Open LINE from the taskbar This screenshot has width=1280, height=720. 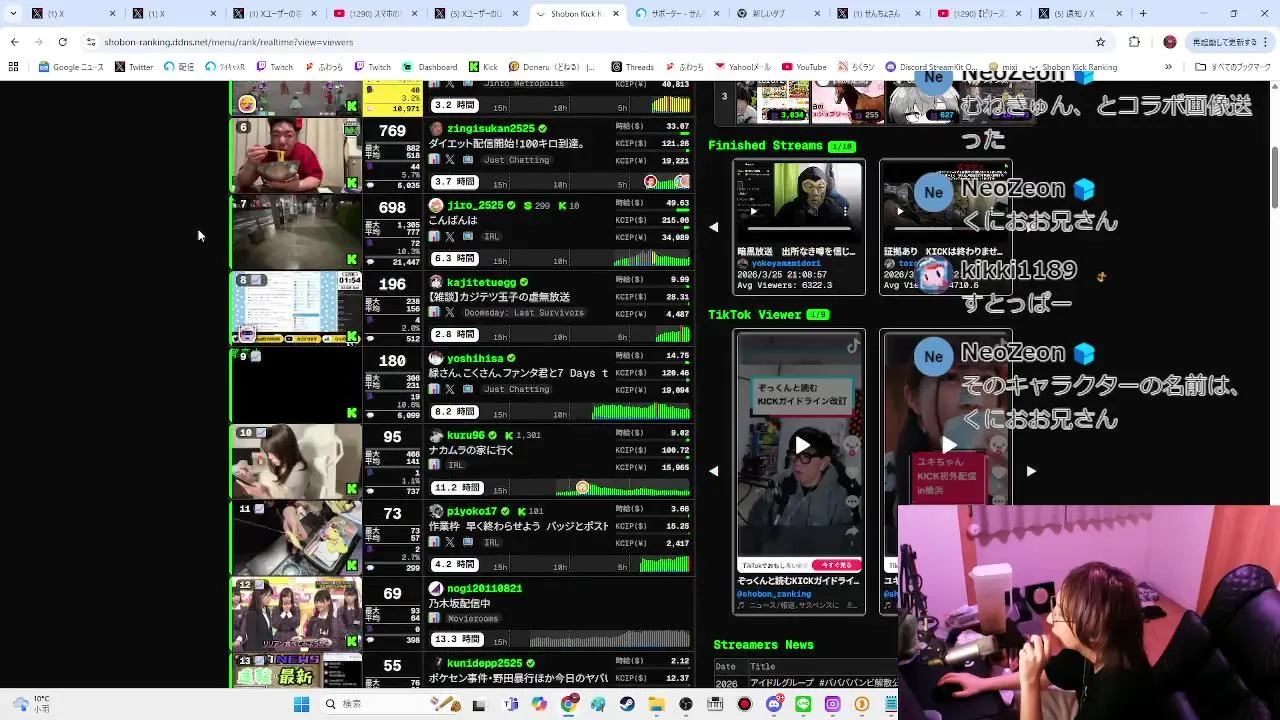coord(803,704)
